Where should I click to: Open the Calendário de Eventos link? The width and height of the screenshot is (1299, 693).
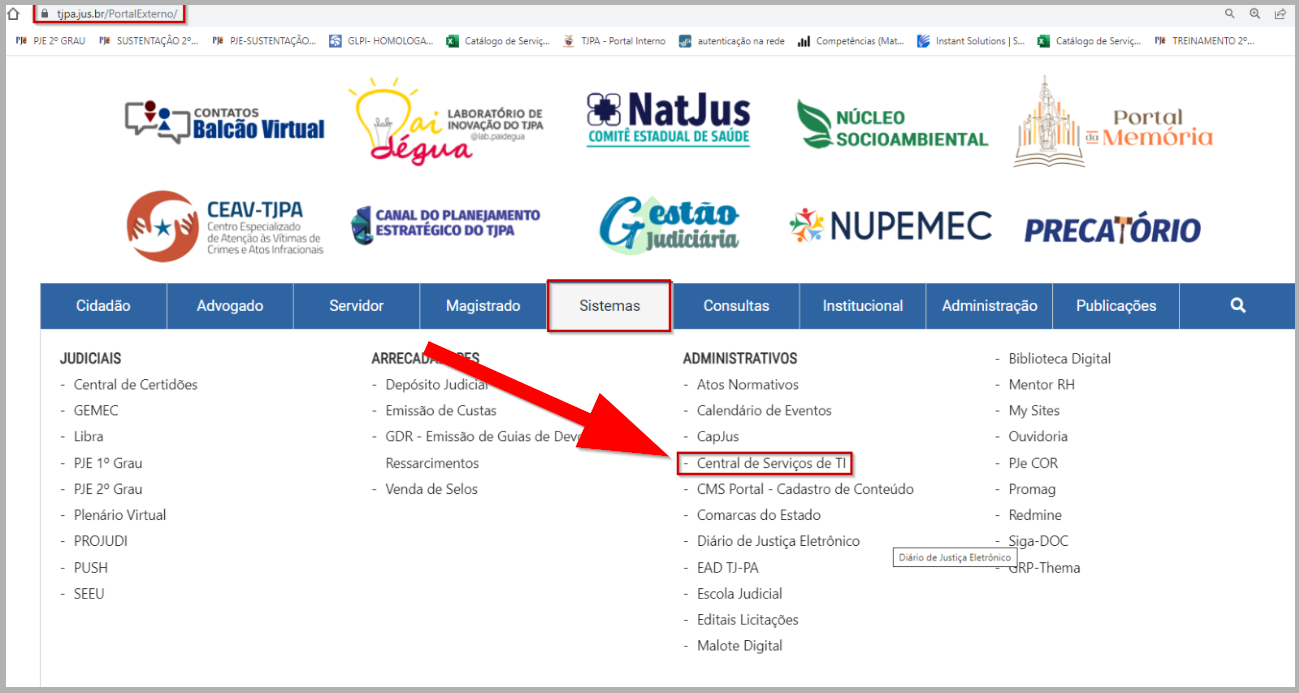click(x=764, y=411)
